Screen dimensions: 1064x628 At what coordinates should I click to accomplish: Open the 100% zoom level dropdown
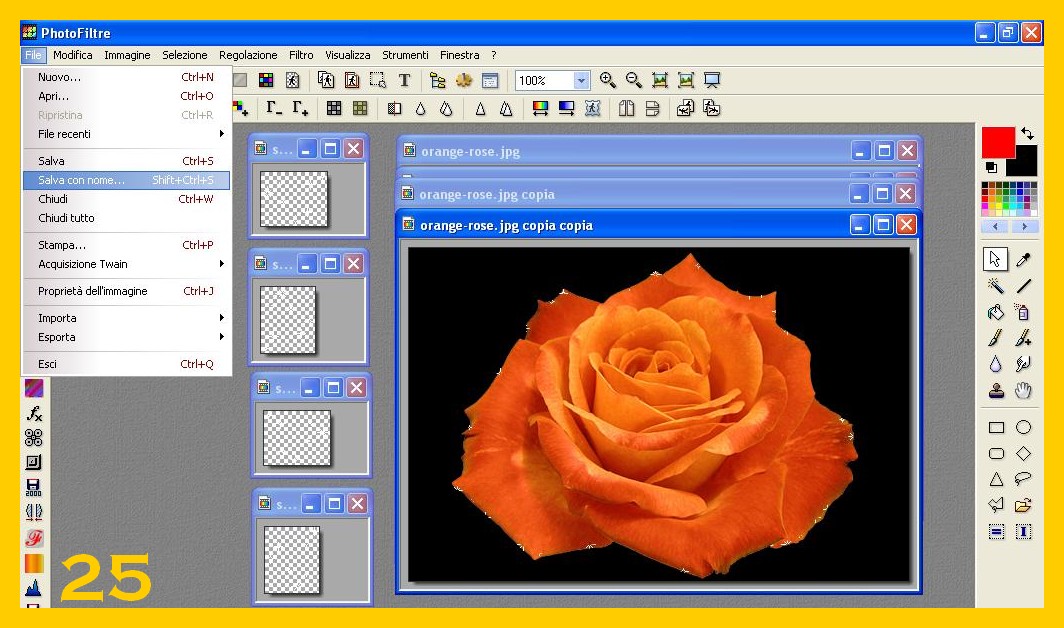click(x=581, y=81)
